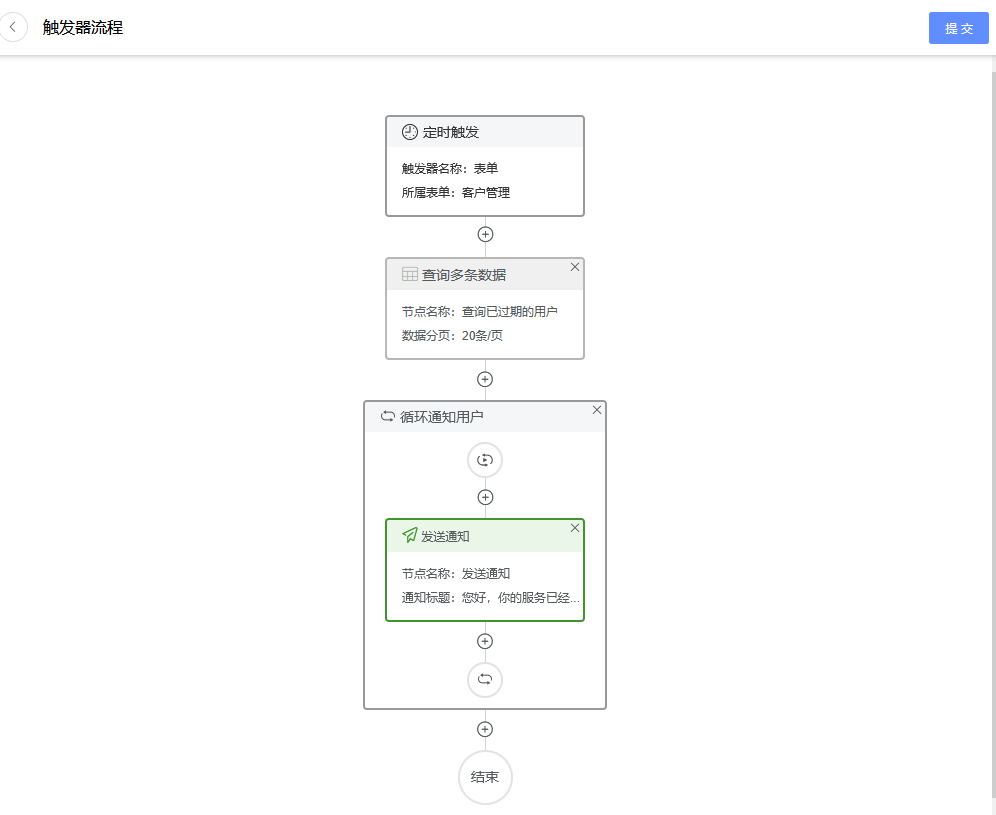Delete the 循环通知用户 loop using its × button

tap(597, 410)
